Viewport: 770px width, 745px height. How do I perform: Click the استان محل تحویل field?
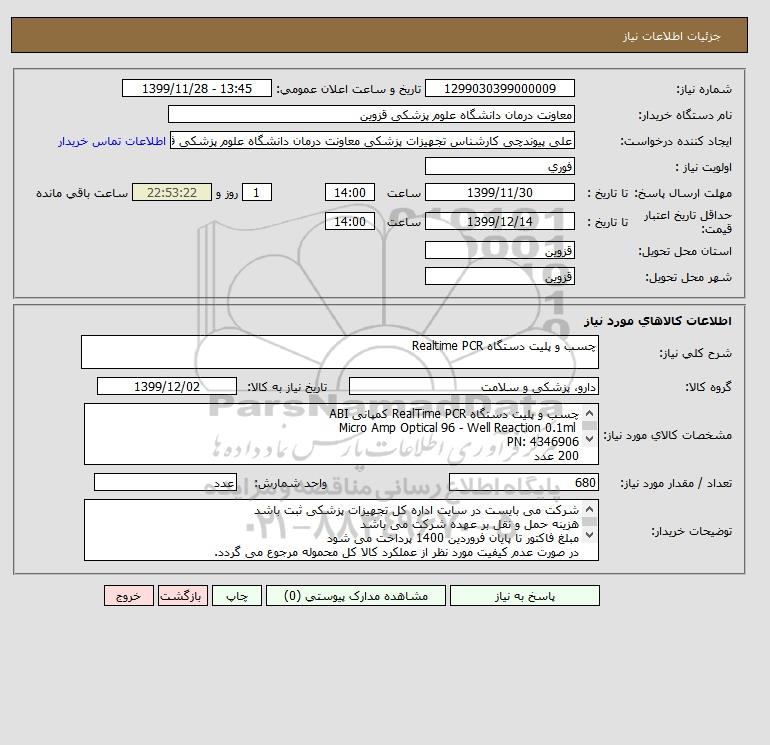click(499, 250)
